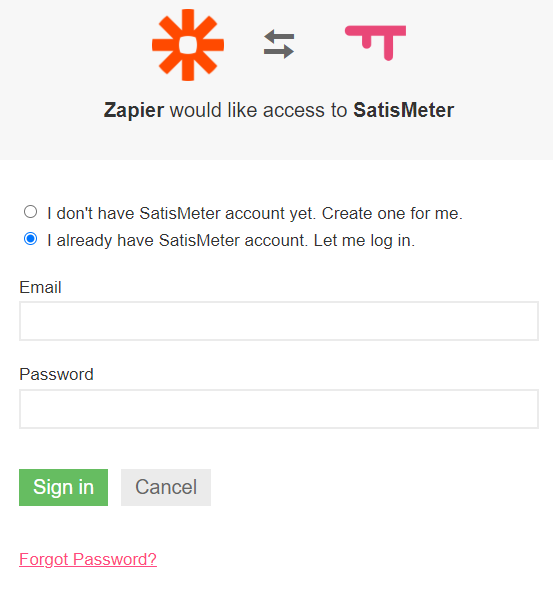Click the gray two-way arrows icon
553x599 pixels.
[x=279, y=44]
